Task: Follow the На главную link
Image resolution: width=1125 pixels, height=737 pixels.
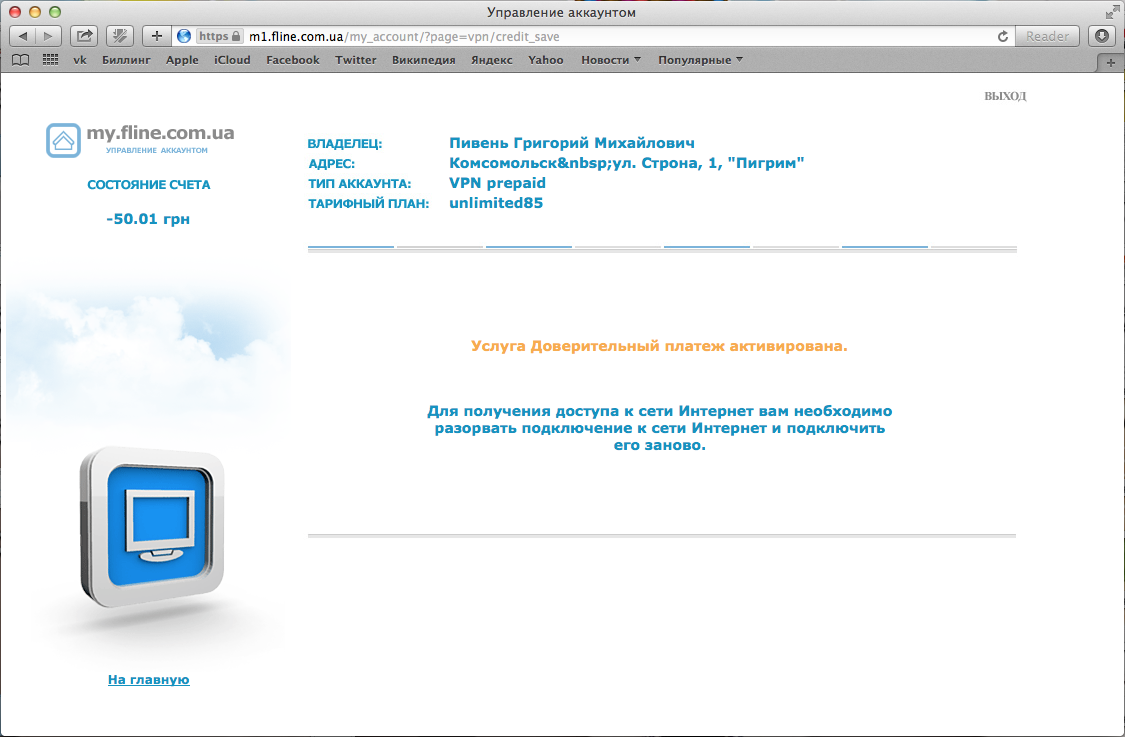Action: (x=148, y=680)
